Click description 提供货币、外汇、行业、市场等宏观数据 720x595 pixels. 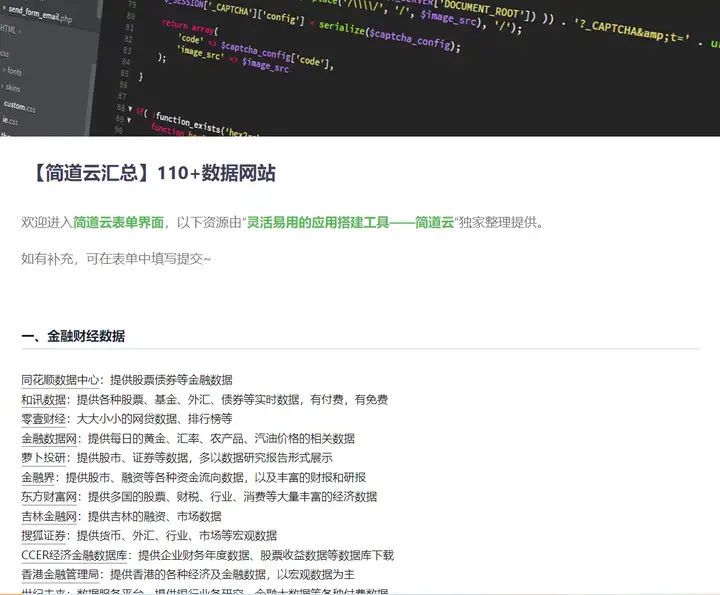[177, 536]
